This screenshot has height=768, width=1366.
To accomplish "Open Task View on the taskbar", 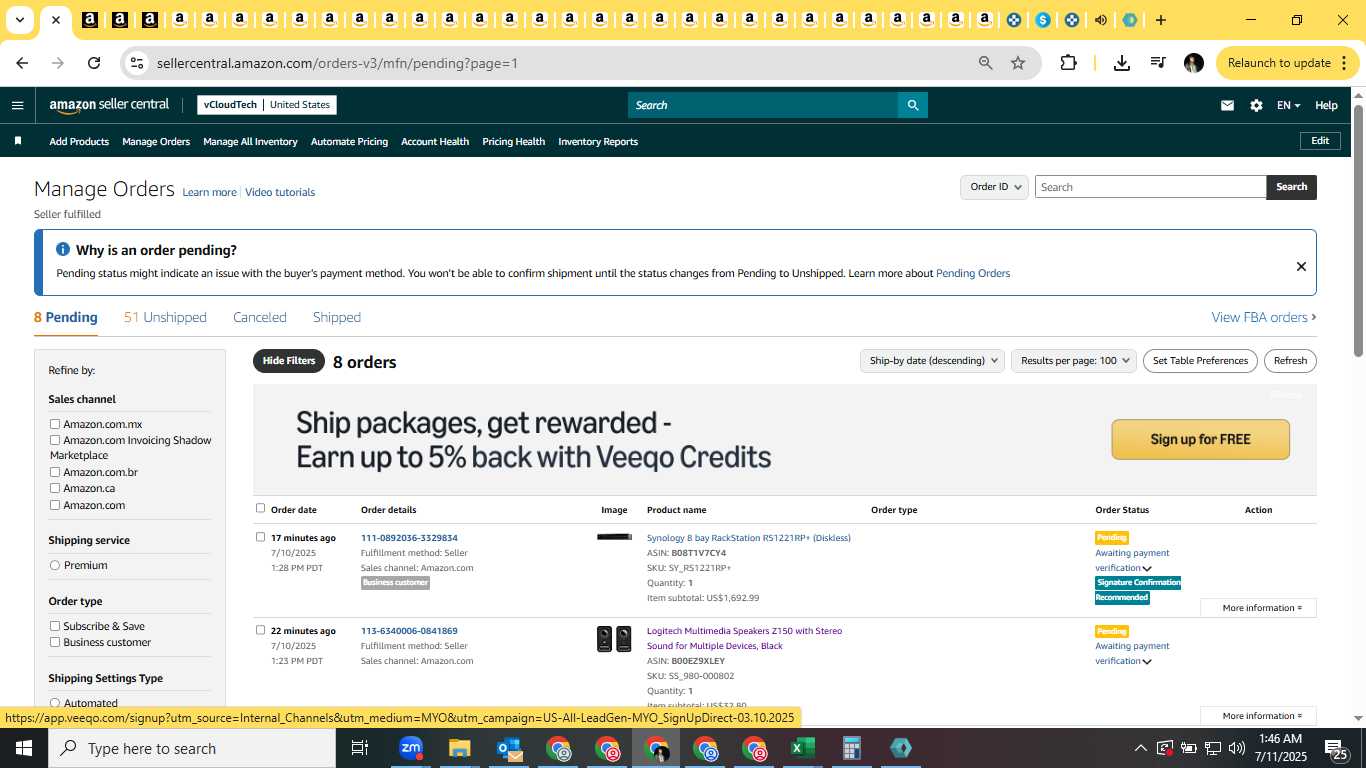I will pyautogui.click(x=360, y=748).
